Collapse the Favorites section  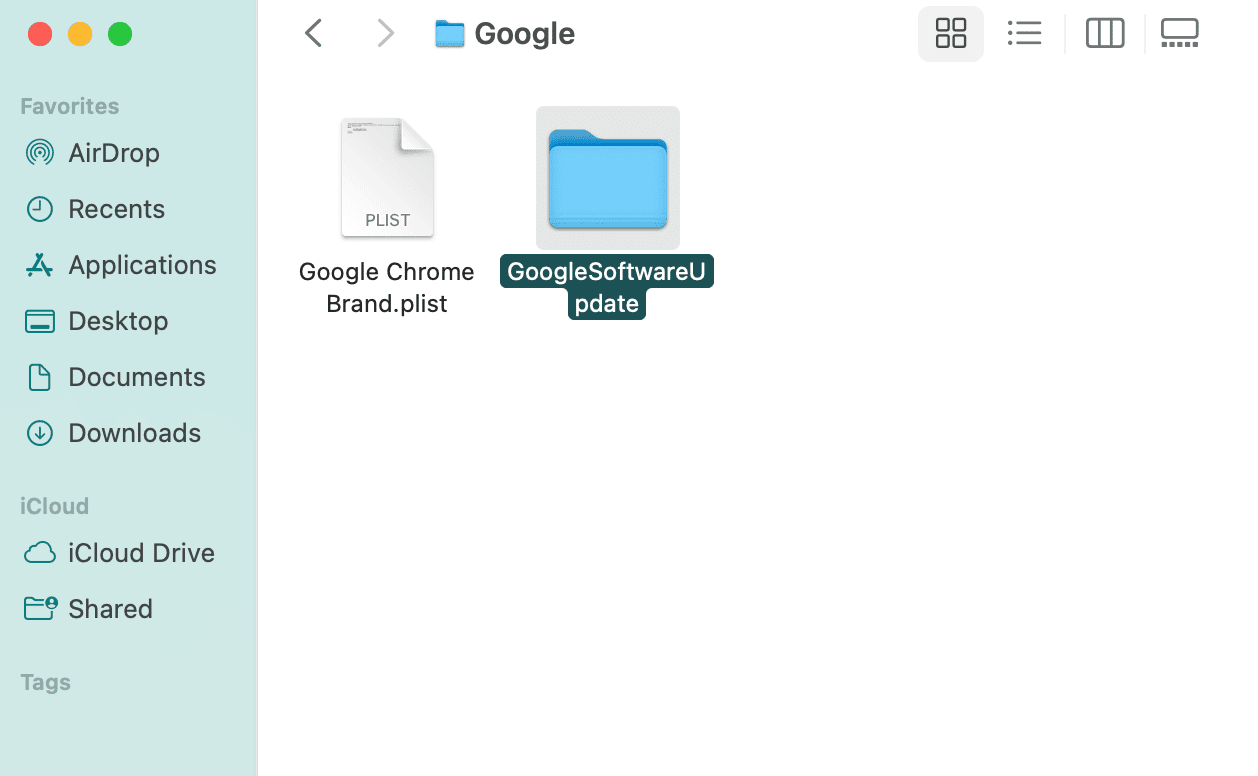point(69,105)
